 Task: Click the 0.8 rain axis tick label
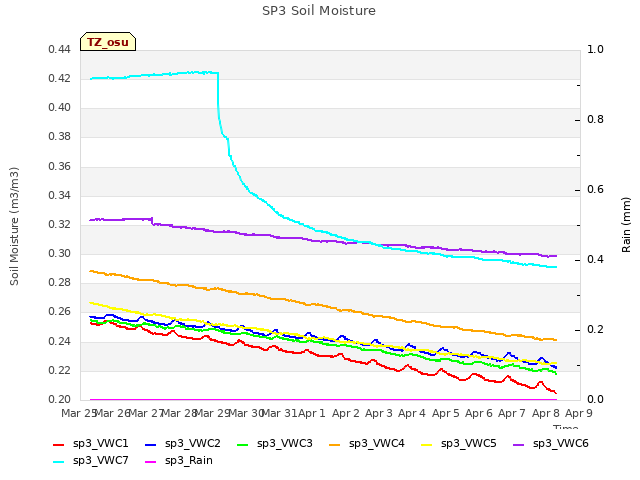(595, 120)
